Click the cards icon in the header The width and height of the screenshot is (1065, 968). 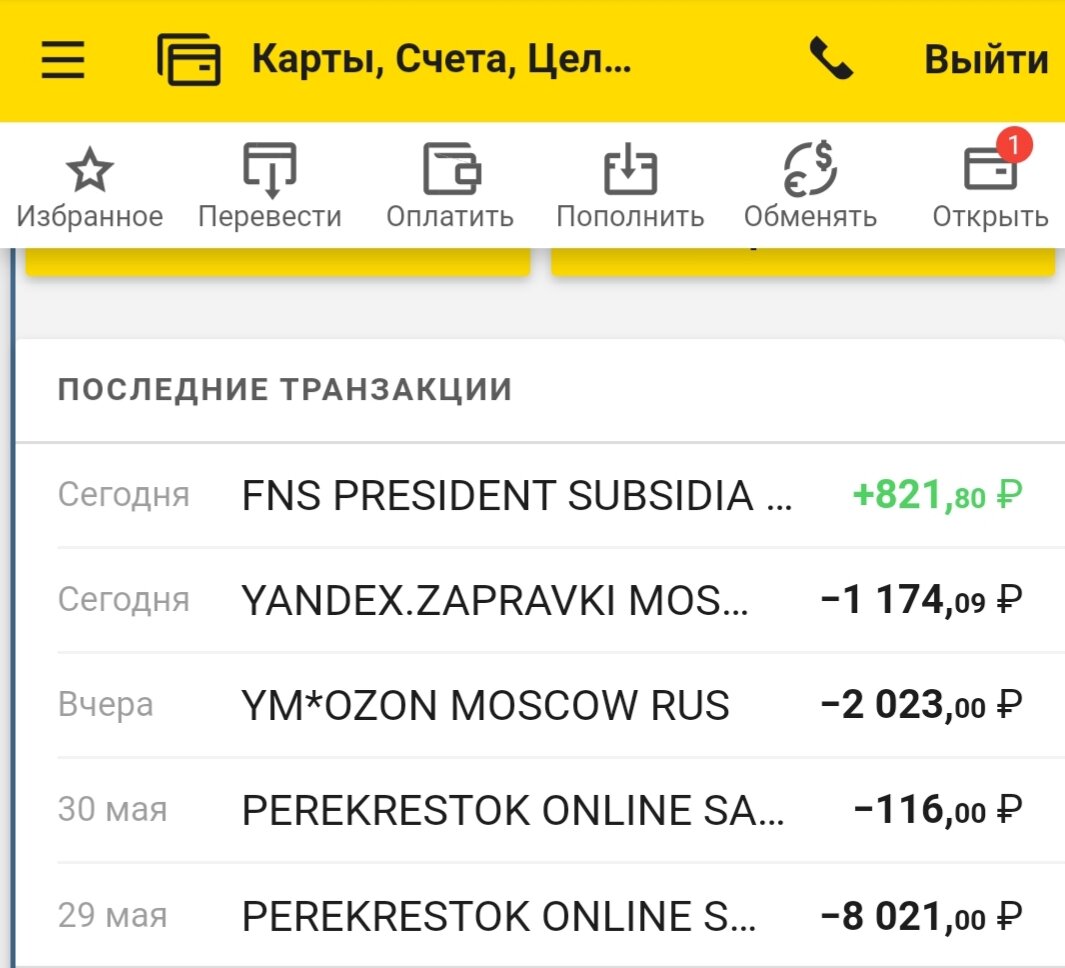point(190,60)
